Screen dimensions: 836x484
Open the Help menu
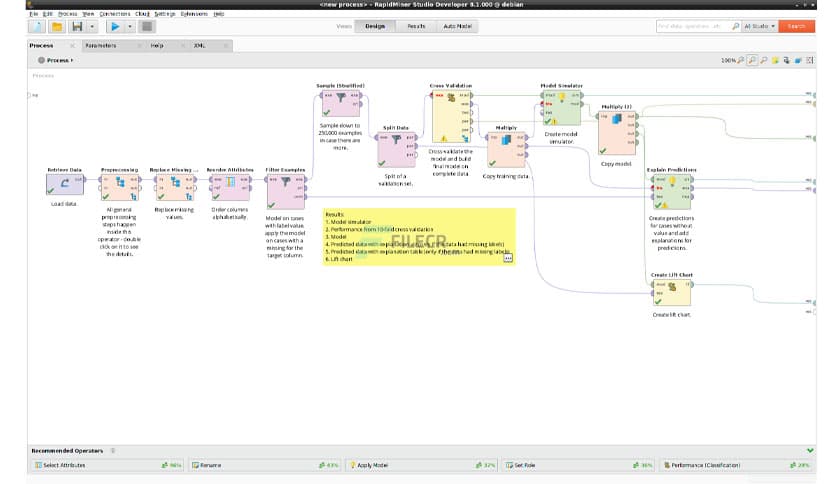pyautogui.click(x=219, y=14)
